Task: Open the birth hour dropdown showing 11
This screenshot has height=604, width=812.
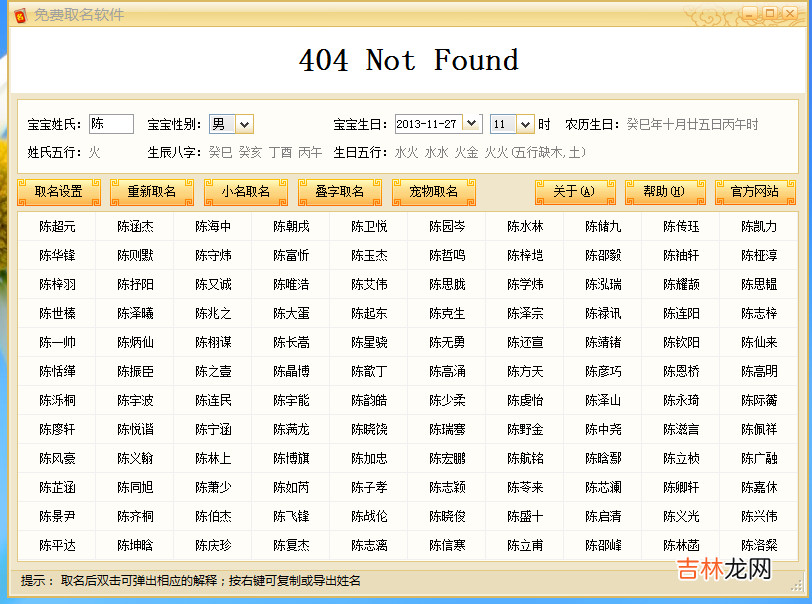Action: point(525,124)
